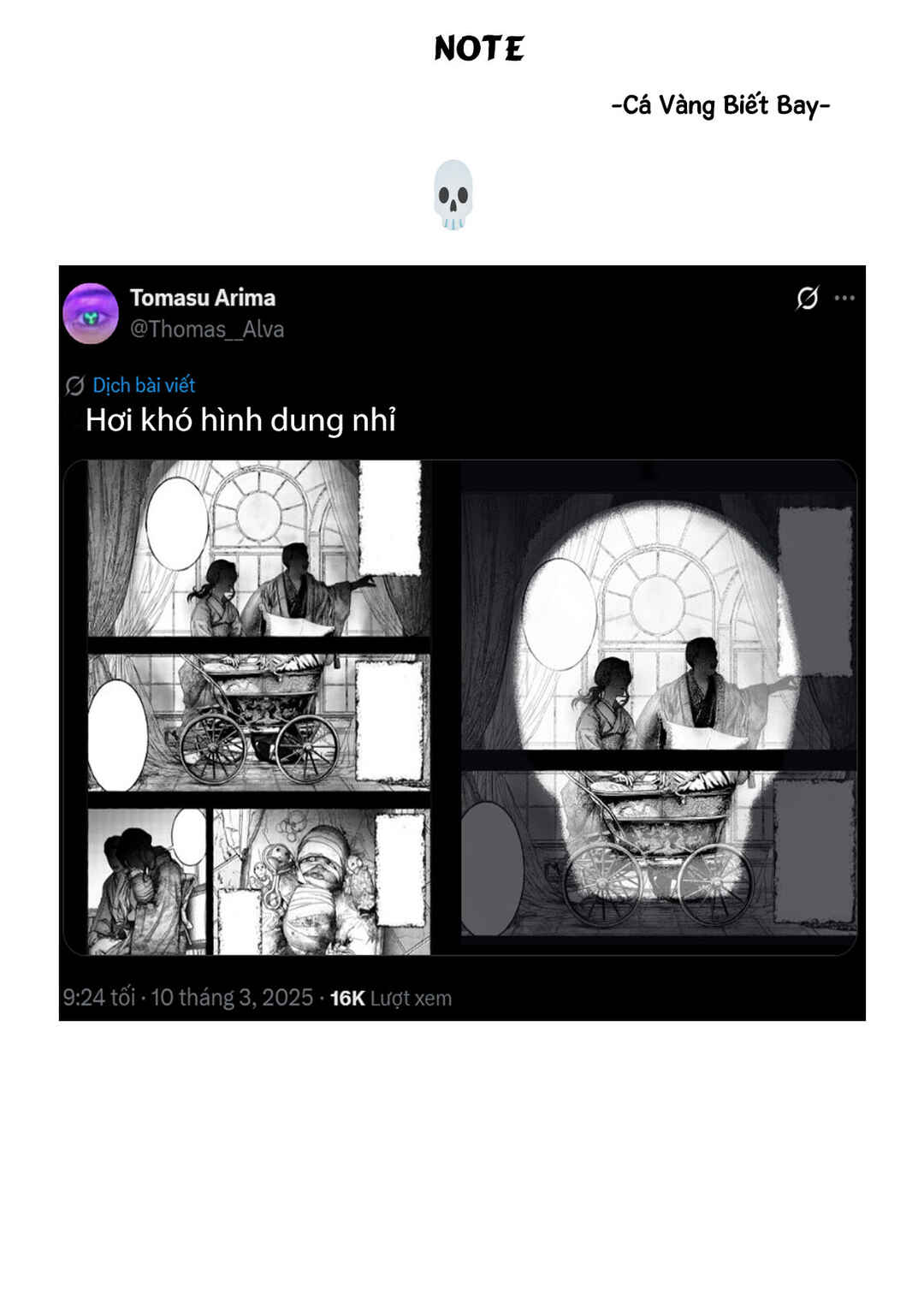Click the tweet text Hơi khó hình dung nhỉ
Image resolution: width=924 pixels, height=1305 pixels.
click(x=241, y=421)
